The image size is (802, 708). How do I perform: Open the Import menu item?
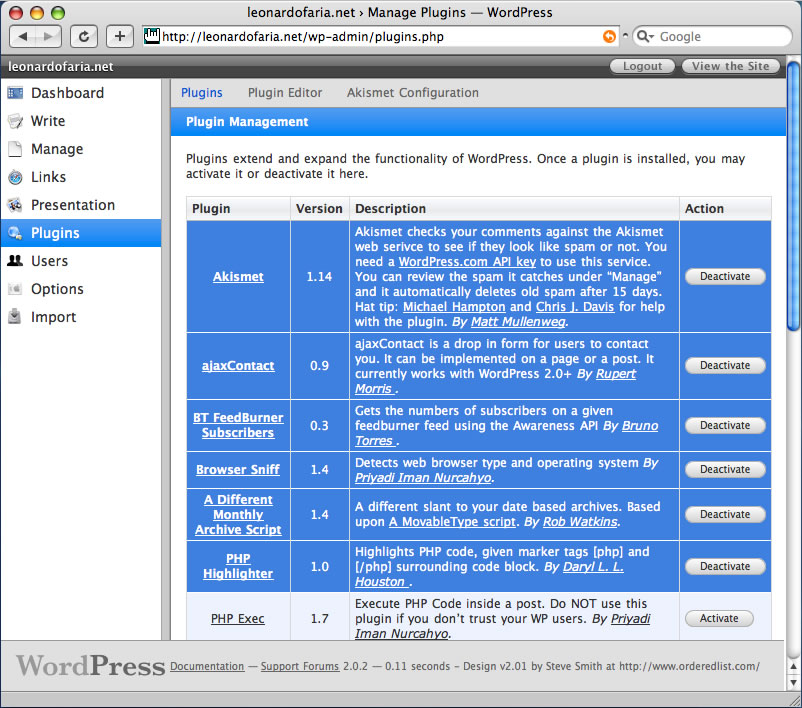click(53, 317)
